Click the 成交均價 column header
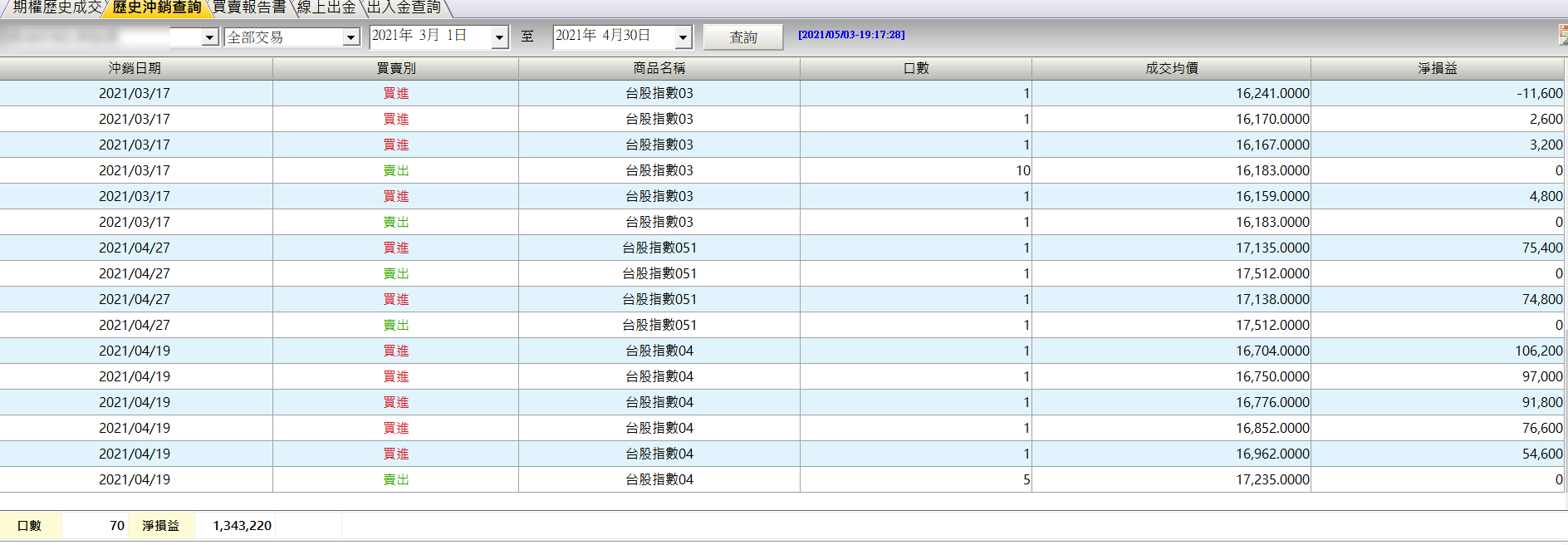This screenshot has width=1568, height=545. (1171, 68)
